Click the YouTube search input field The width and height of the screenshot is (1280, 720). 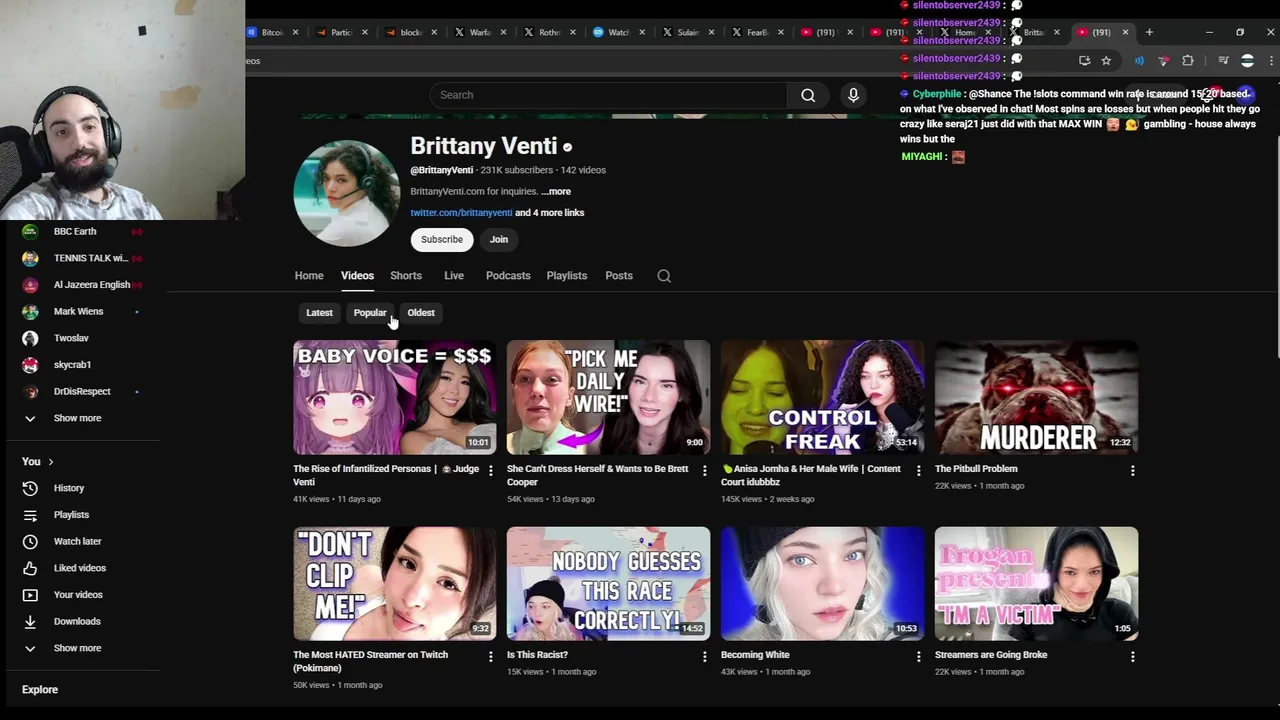point(608,95)
